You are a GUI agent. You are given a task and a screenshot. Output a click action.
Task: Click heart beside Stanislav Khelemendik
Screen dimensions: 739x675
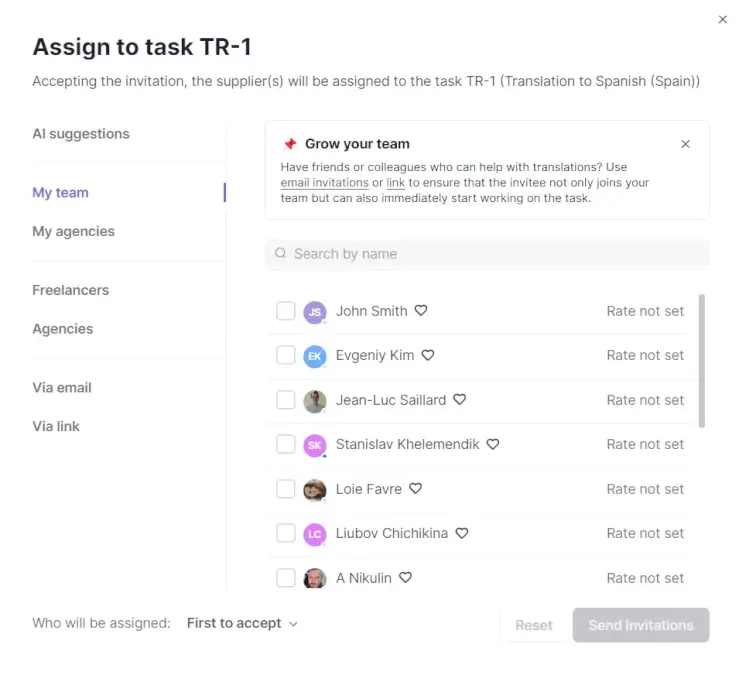point(493,444)
